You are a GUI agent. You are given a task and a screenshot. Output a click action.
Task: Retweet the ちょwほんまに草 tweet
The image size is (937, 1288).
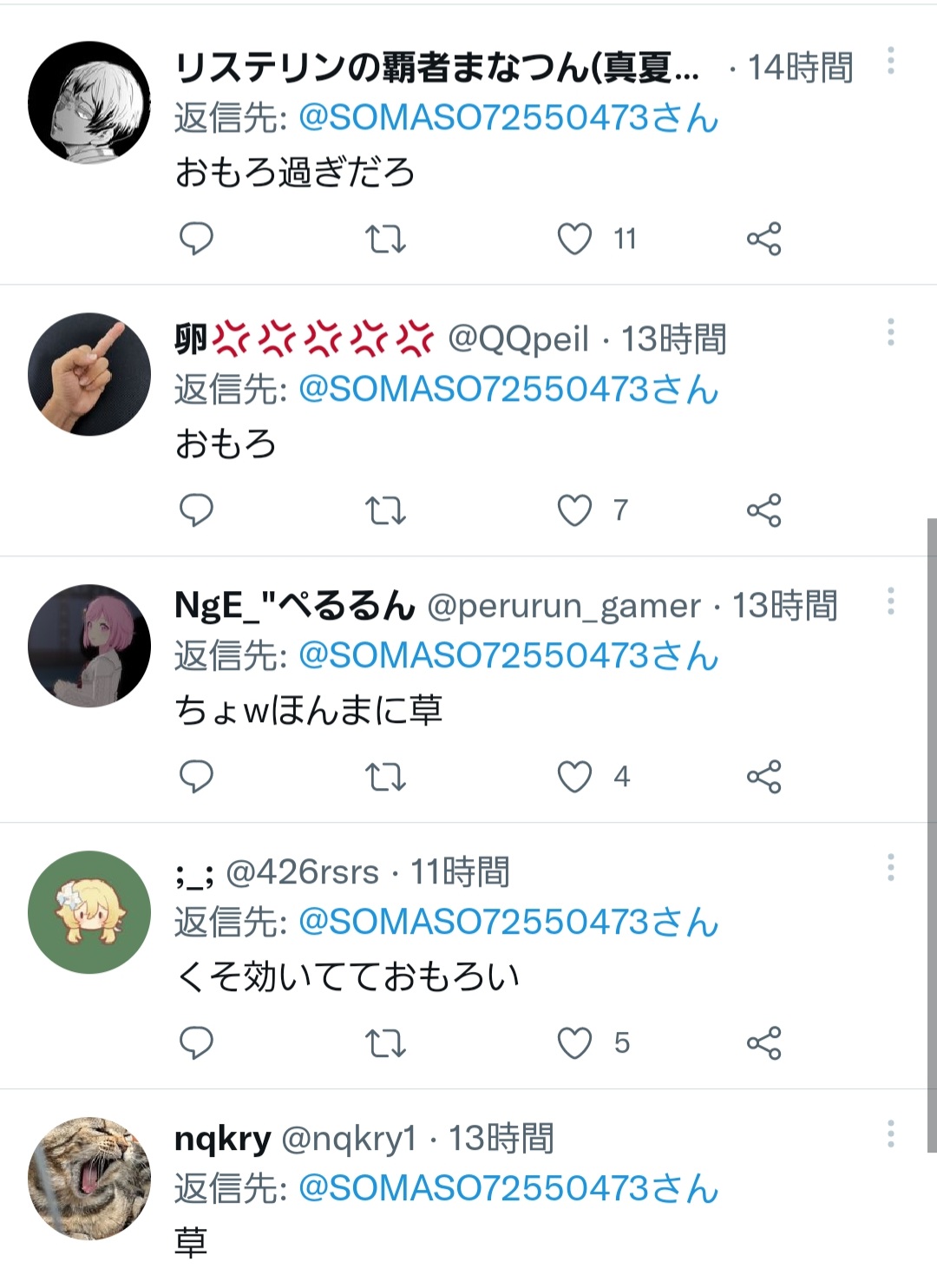tap(385, 777)
